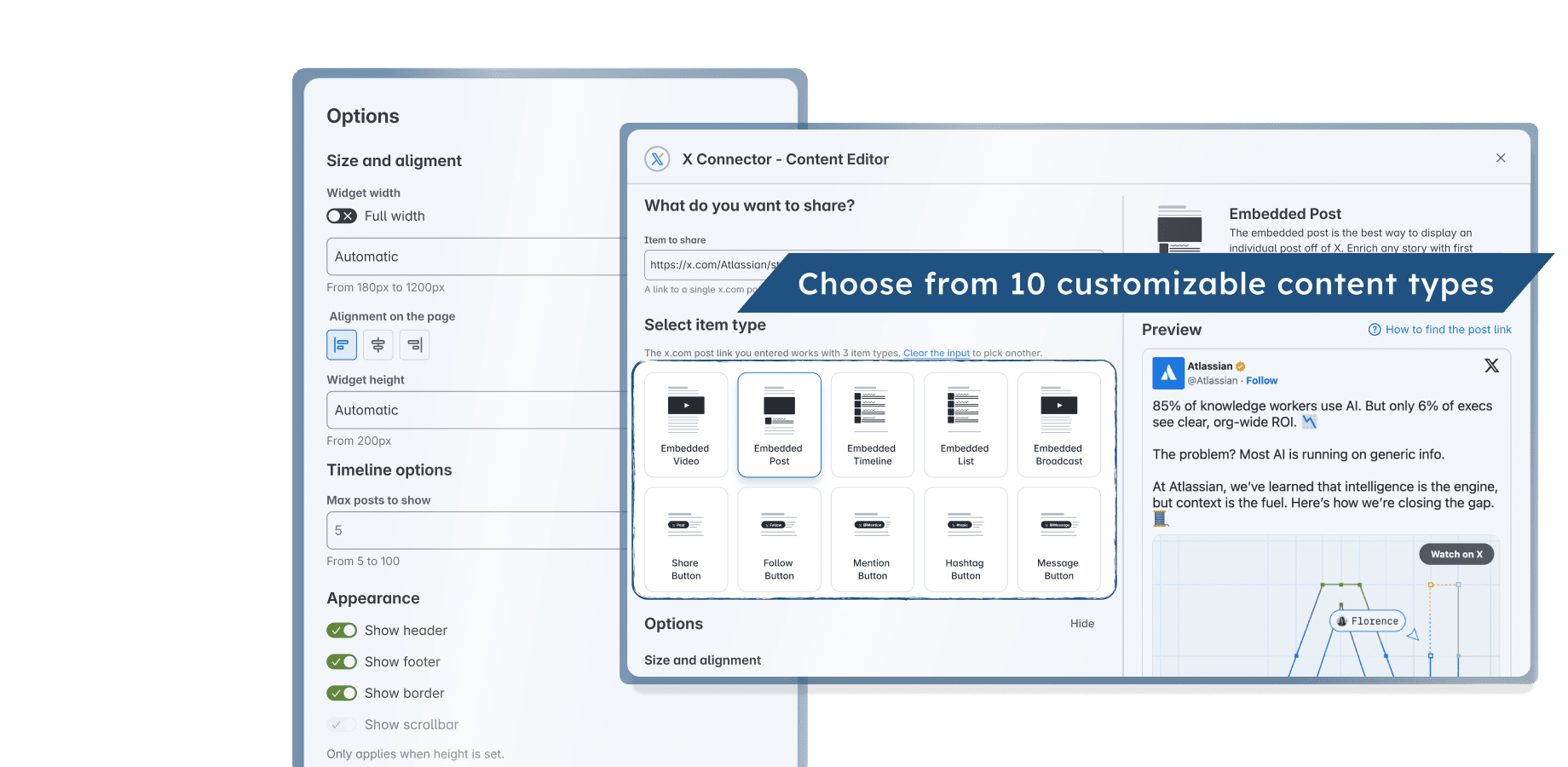
Task: Choose the Embedded List item type
Action: point(966,424)
